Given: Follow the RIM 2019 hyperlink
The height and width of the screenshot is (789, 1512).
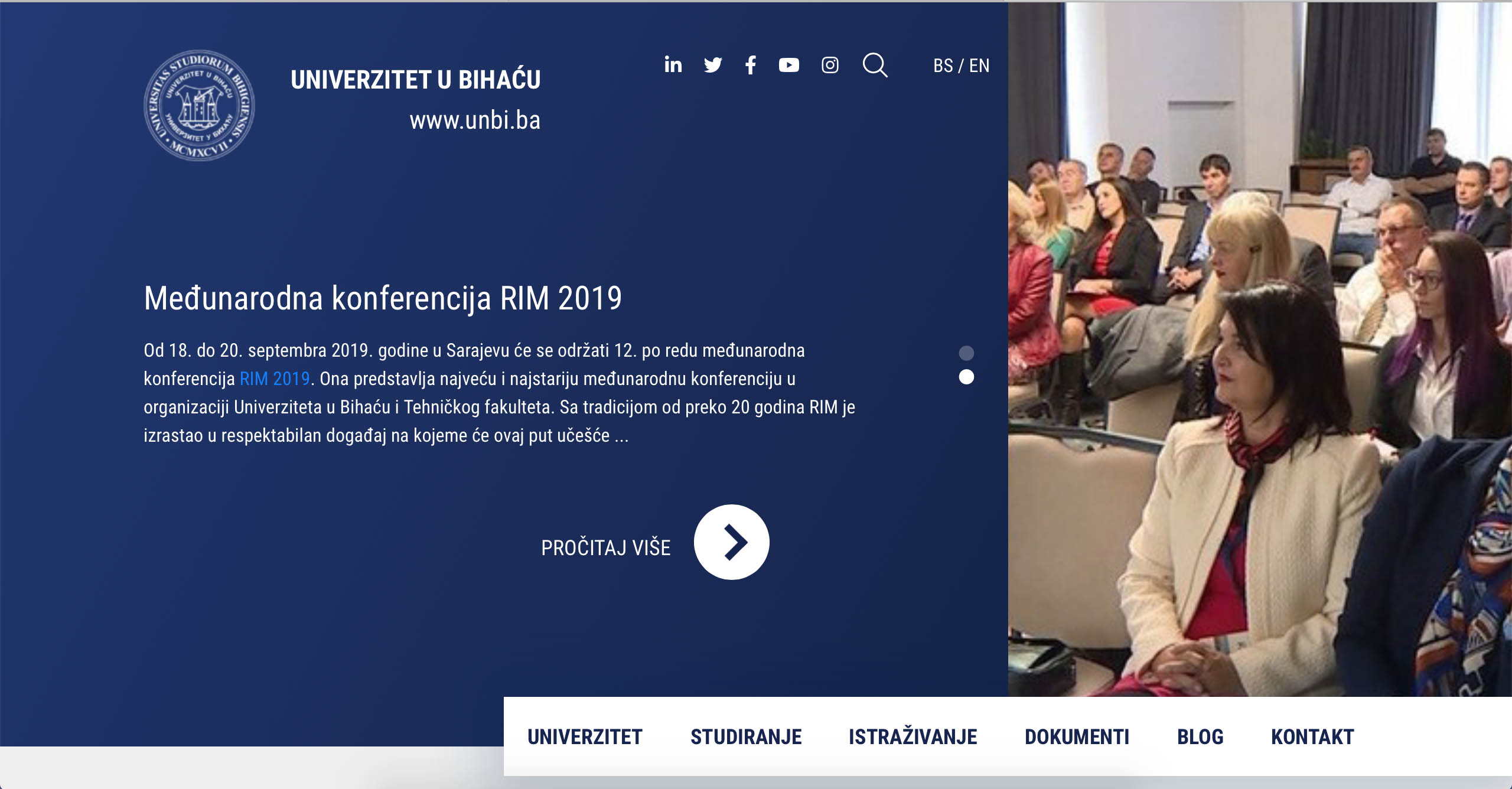Looking at the screenshot, I should pyautogui.click(x=275, y=379).
